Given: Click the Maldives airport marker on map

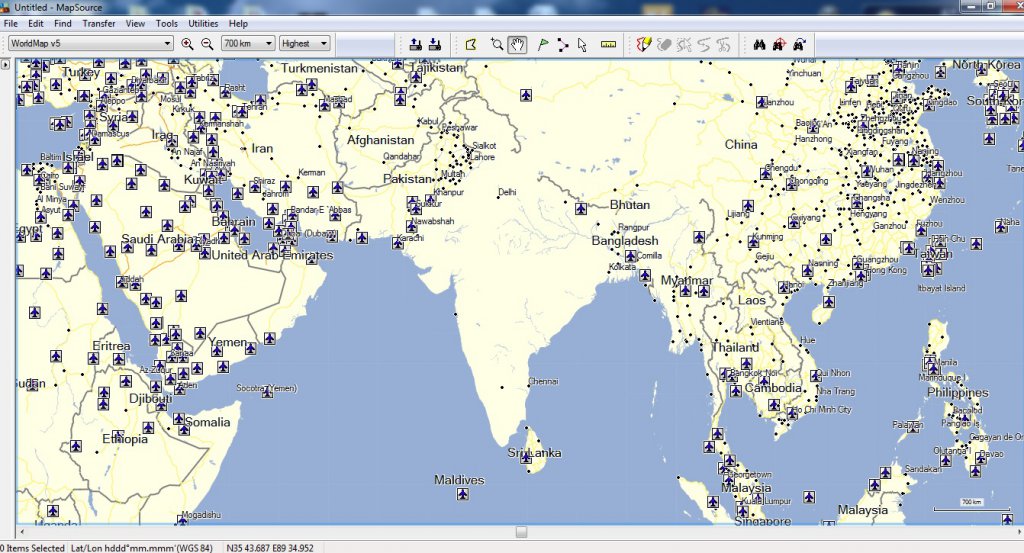Looking at the screenshot, I should pyautogui.click(x=462, y=495).
